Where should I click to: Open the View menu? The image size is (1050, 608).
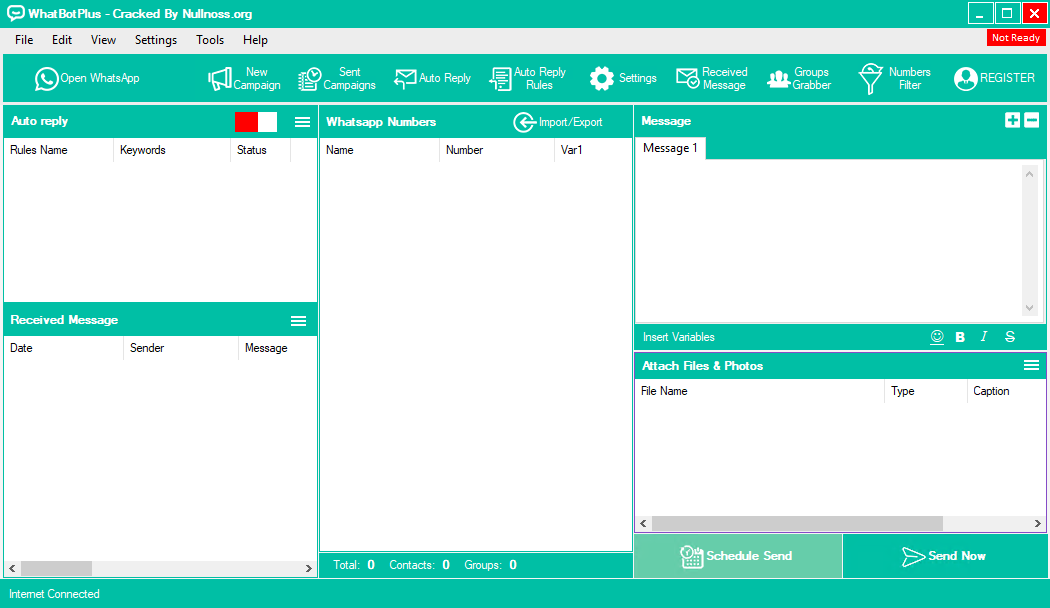[103, 40]
